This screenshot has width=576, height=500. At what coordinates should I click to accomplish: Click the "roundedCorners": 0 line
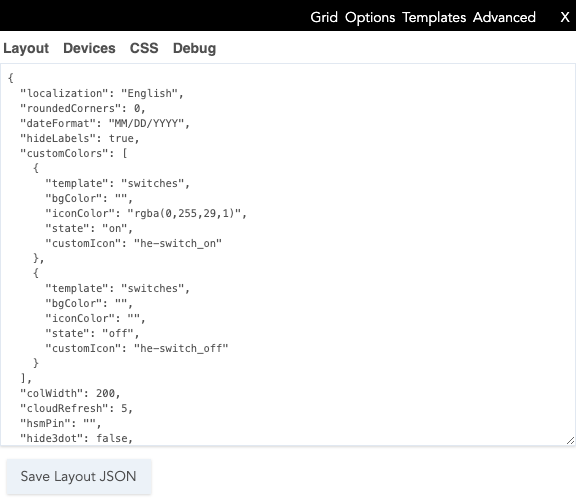coord(83,108)
